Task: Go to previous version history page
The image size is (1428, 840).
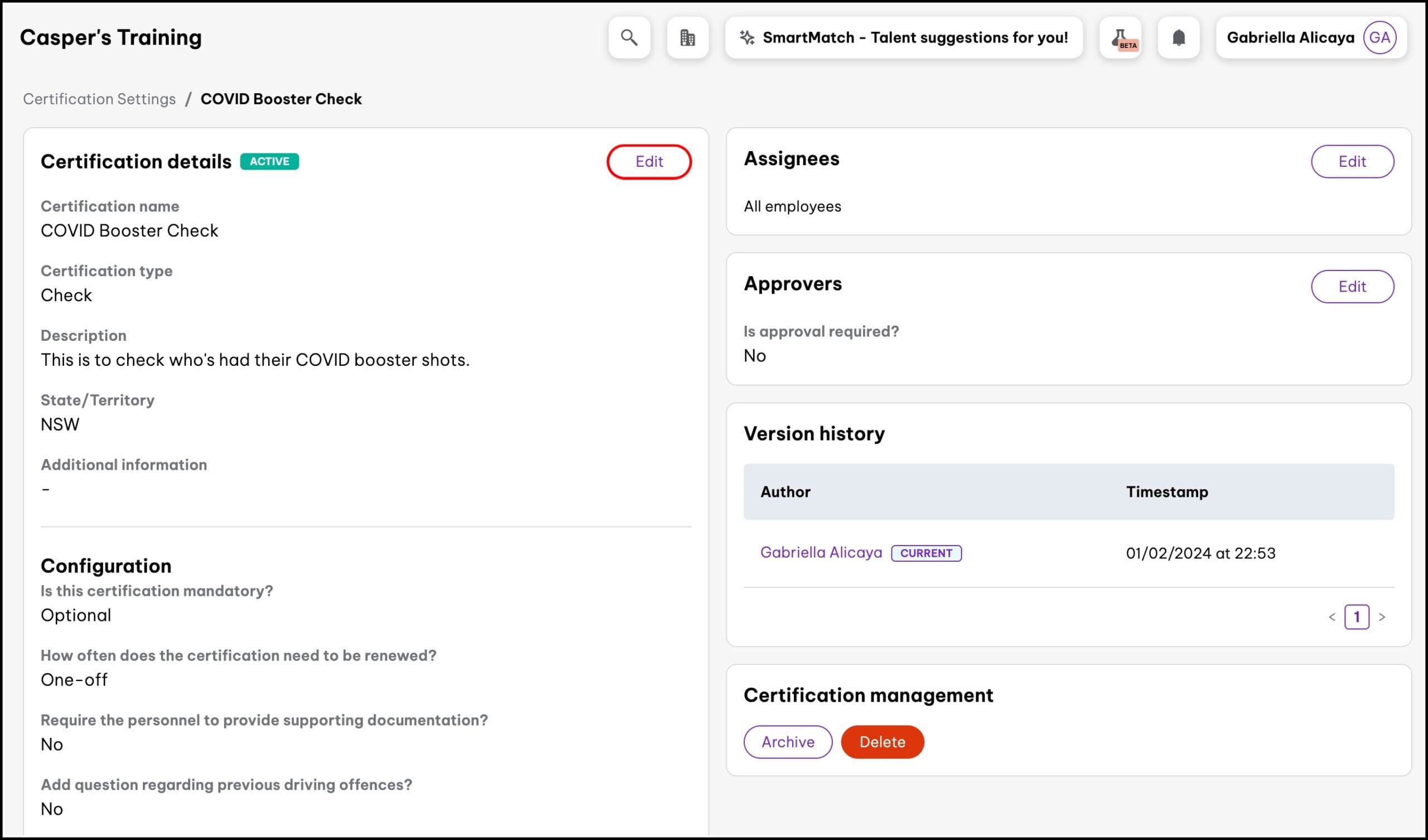Action: (x=1331, y=617)
